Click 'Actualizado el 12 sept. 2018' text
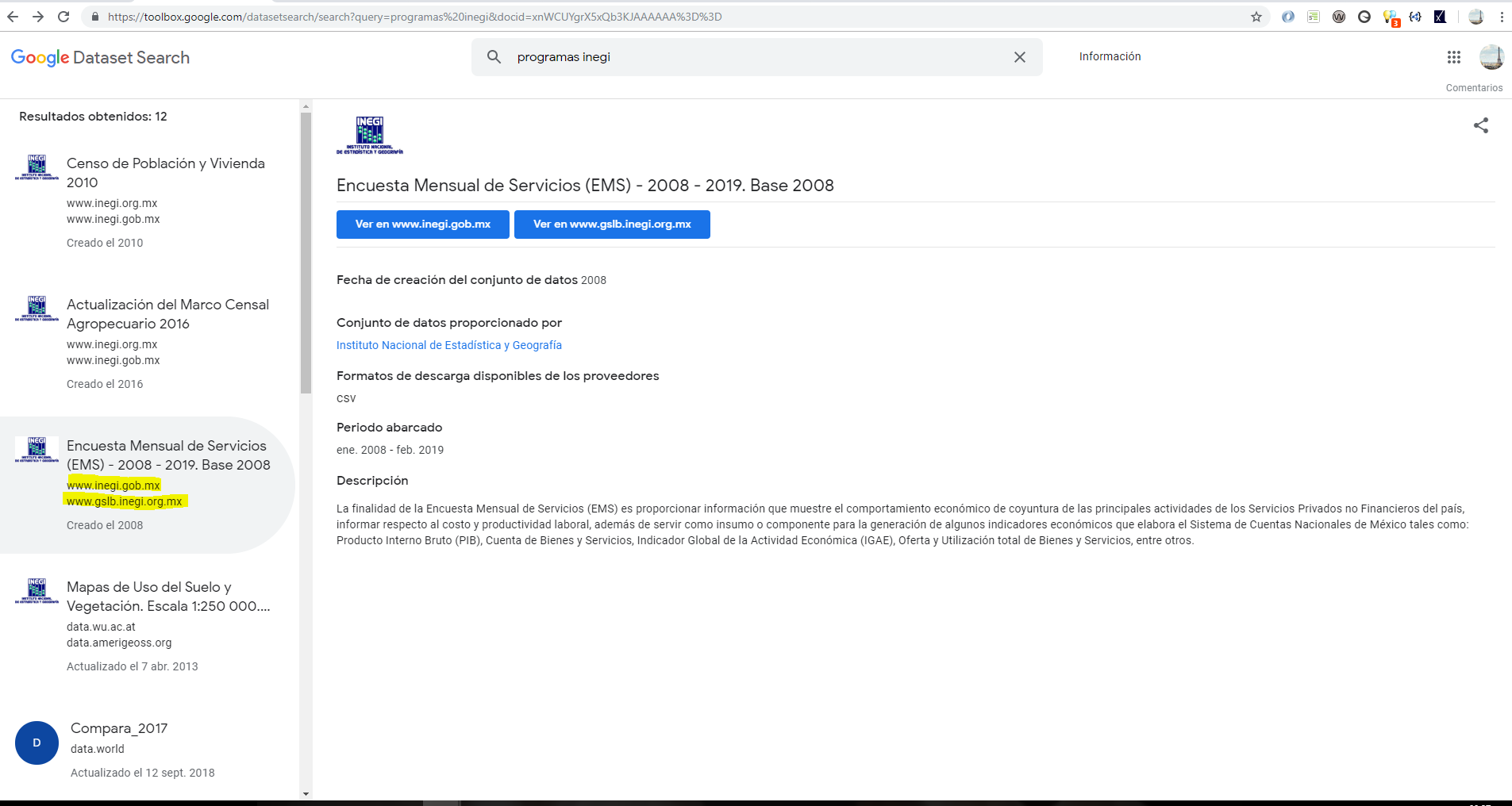1512x806 pixels. tap(143, 773)
